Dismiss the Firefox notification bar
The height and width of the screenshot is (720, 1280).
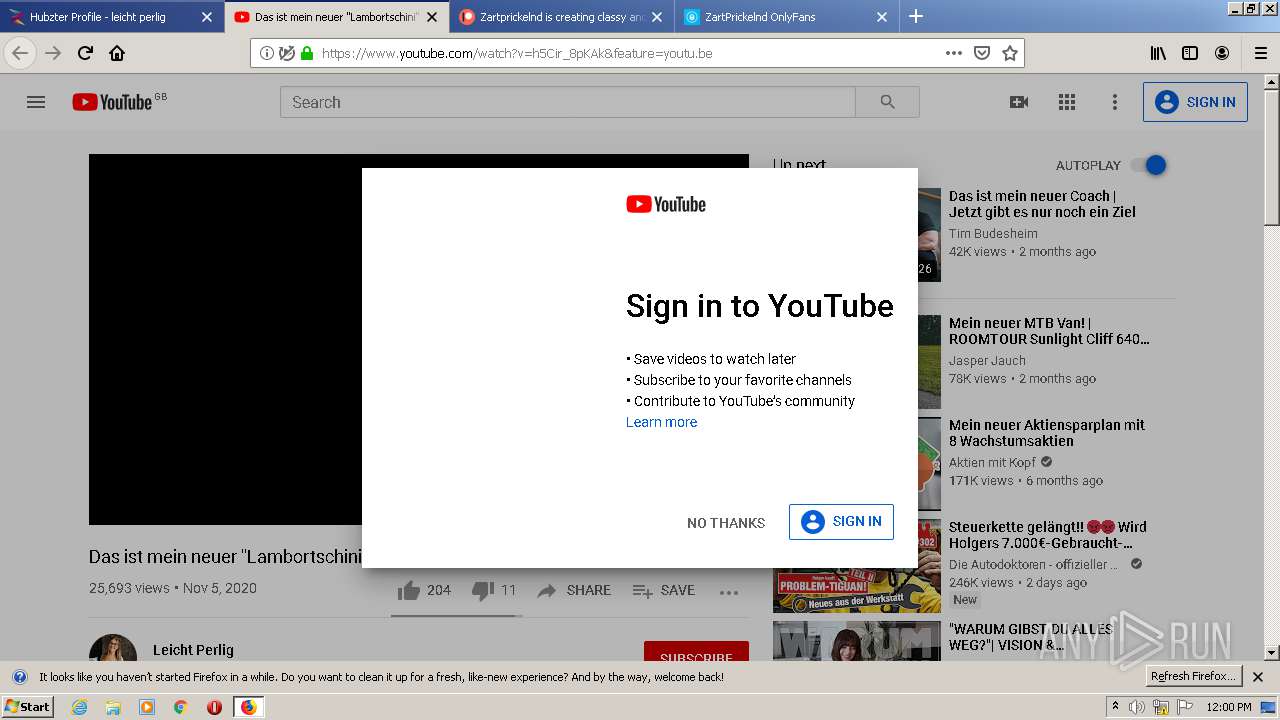tap(1258, 677)
